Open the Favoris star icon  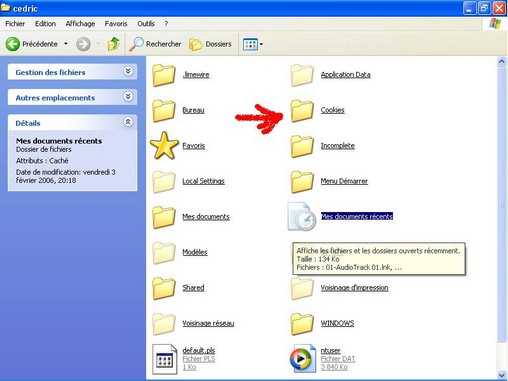164,145
